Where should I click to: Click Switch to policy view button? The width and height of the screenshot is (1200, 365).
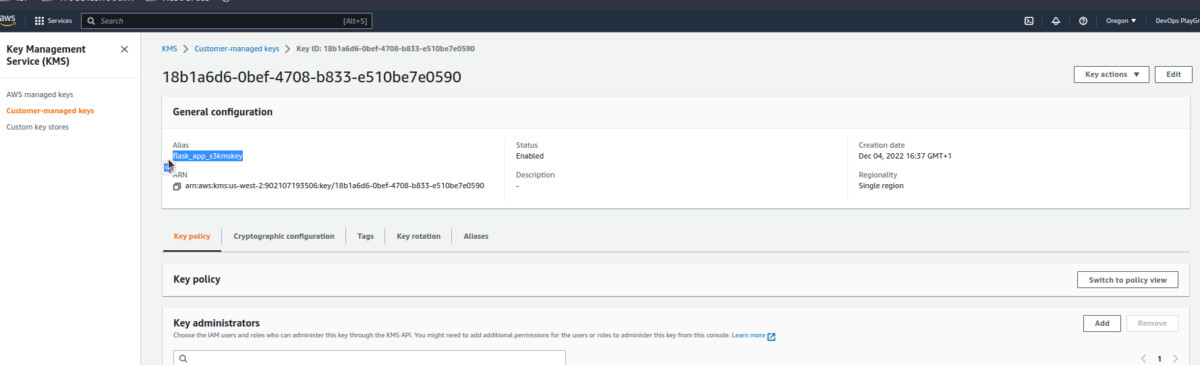[x=1127, y=280]
